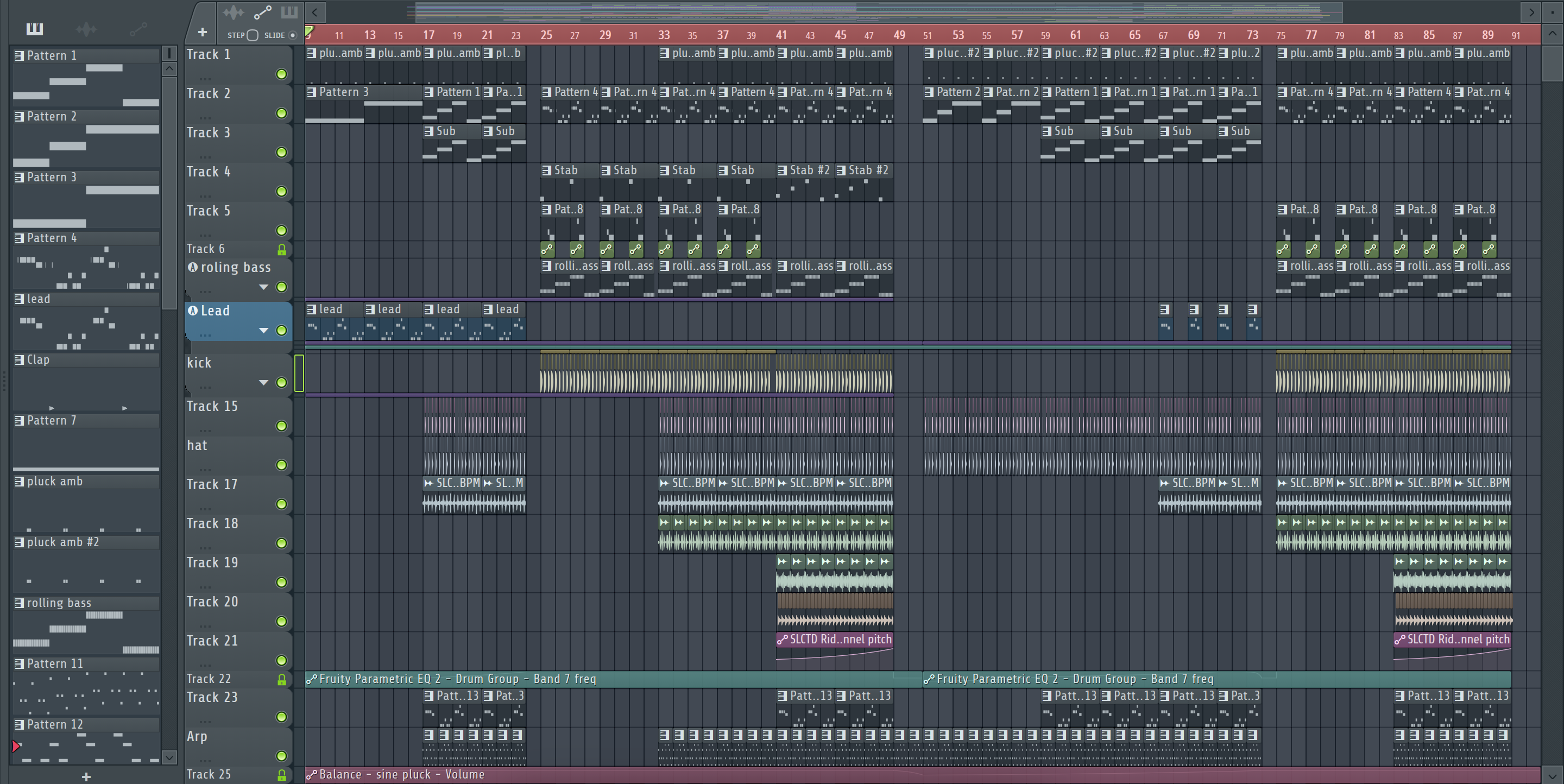
Task: Select the Balance - sine pluck - Volume clip
Action: coord(922,774)
